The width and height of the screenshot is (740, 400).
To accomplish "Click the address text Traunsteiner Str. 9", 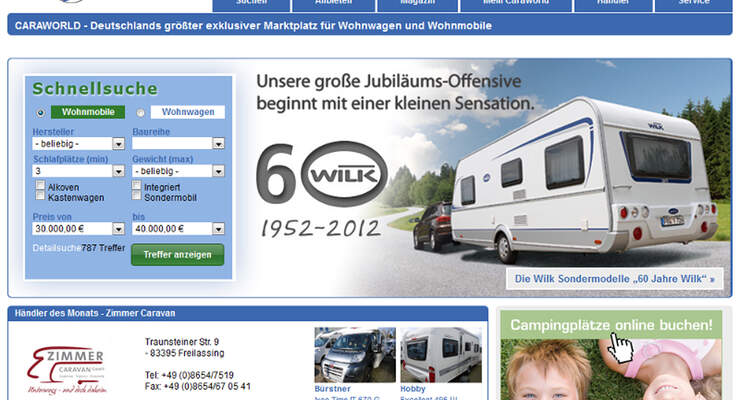I will tap(182, 342).
